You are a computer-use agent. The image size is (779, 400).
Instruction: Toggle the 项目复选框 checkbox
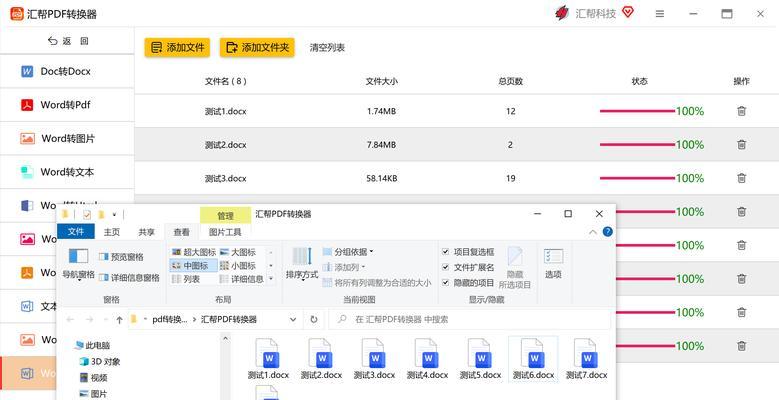[446, 252]
